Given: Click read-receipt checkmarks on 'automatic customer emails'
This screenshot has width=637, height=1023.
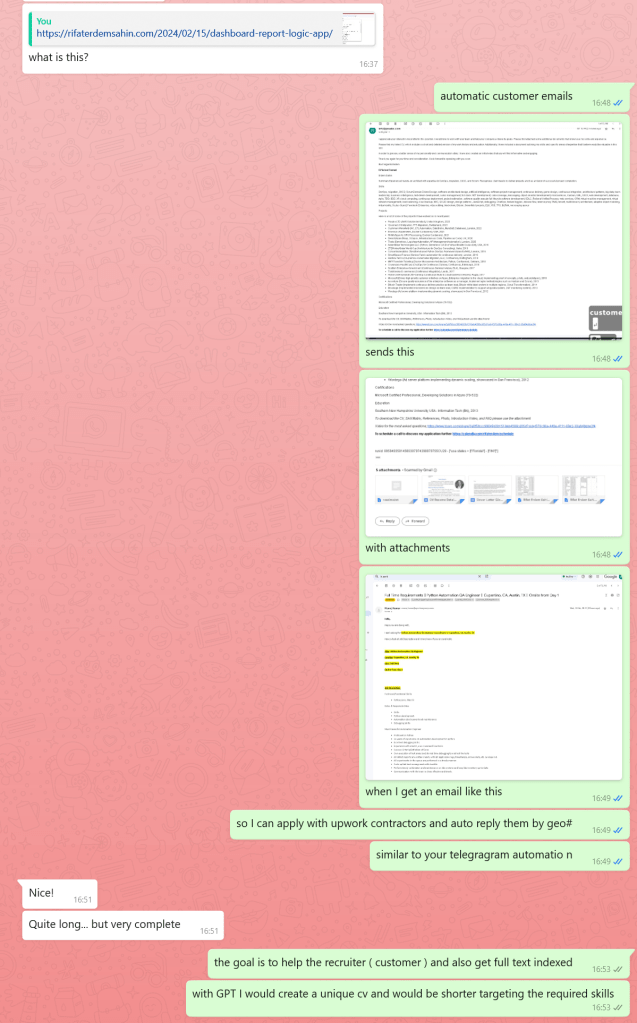Looking at the screenshot, I should coord(617,103).
